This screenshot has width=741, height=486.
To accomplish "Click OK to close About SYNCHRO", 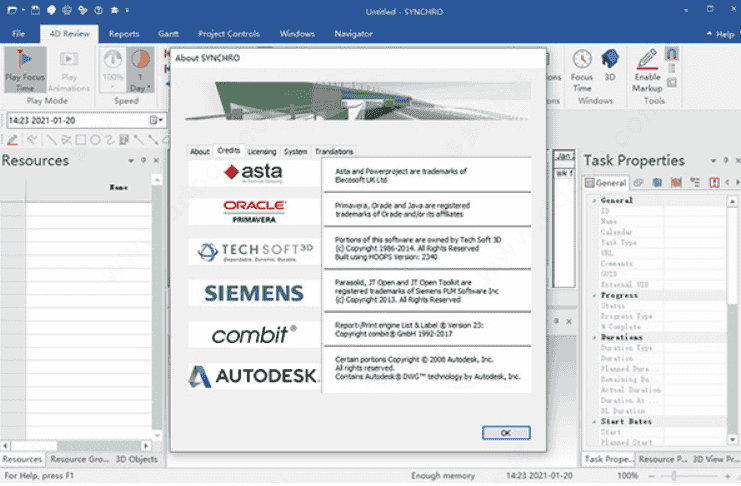I will [x=505, y=432].
